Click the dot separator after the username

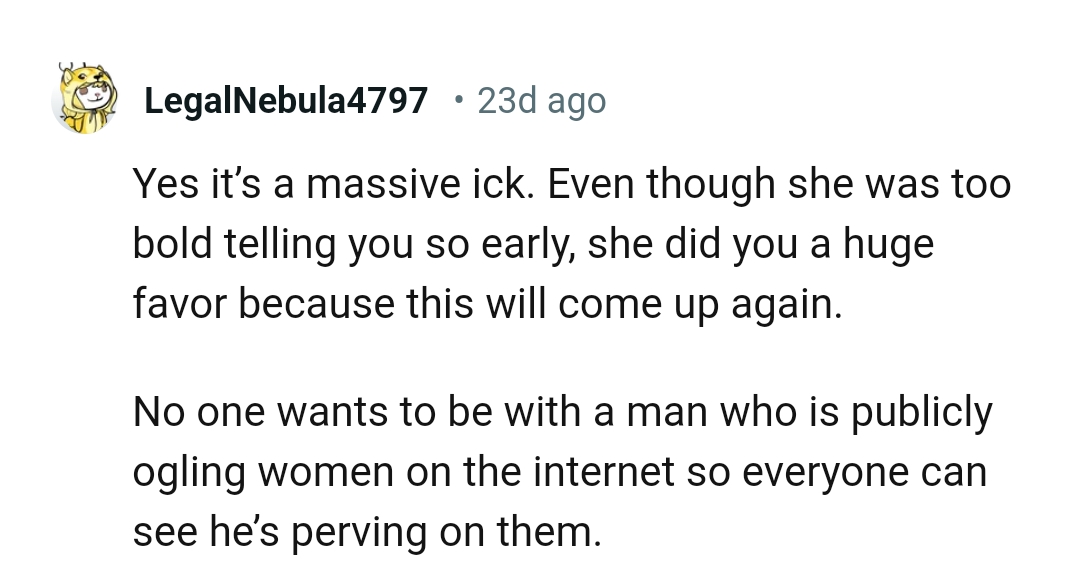457,100
